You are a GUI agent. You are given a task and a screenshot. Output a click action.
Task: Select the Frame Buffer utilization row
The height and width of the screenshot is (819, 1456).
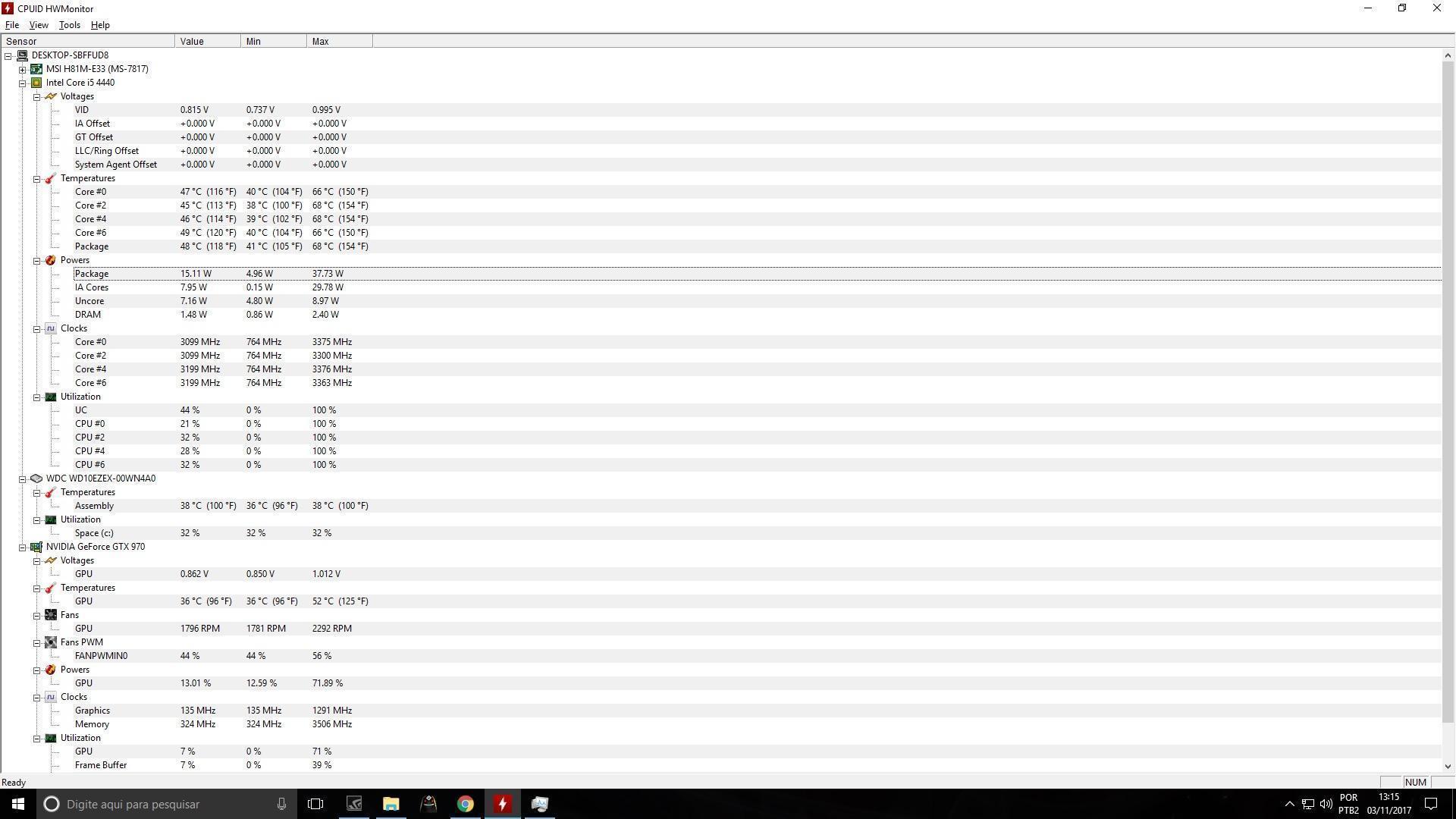[757, 765]
